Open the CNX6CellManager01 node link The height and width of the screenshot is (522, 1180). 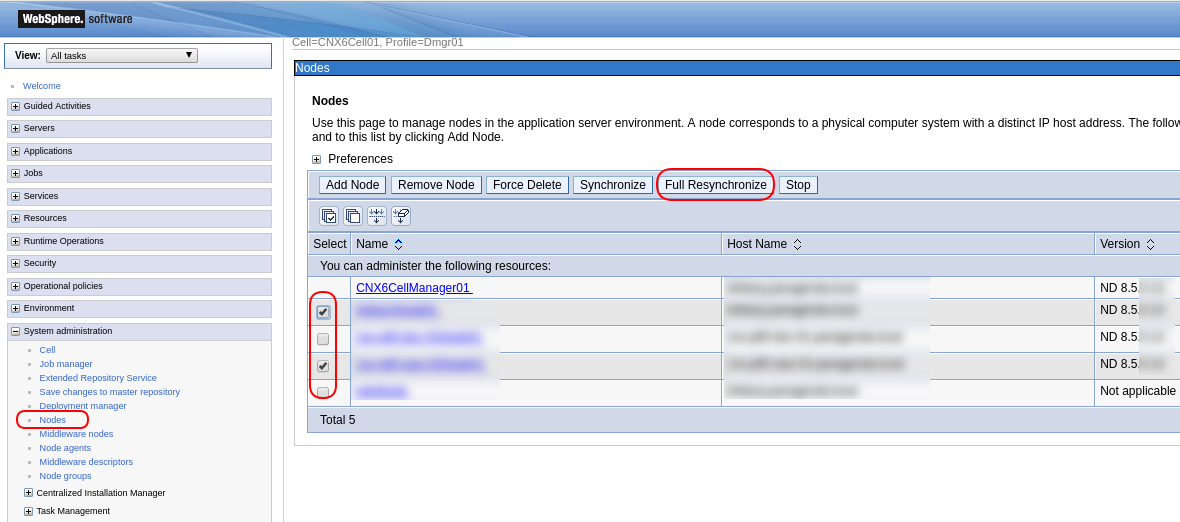413,288
